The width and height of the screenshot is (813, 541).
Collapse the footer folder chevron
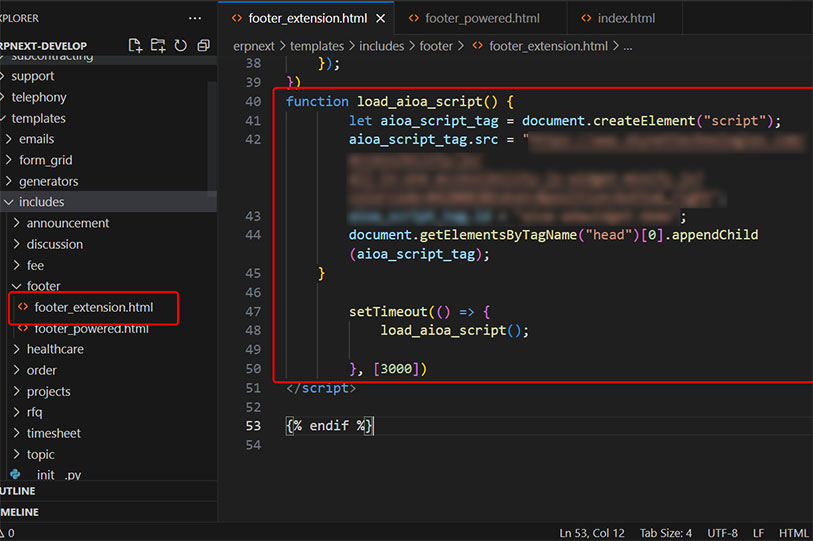tap(17, 286)
